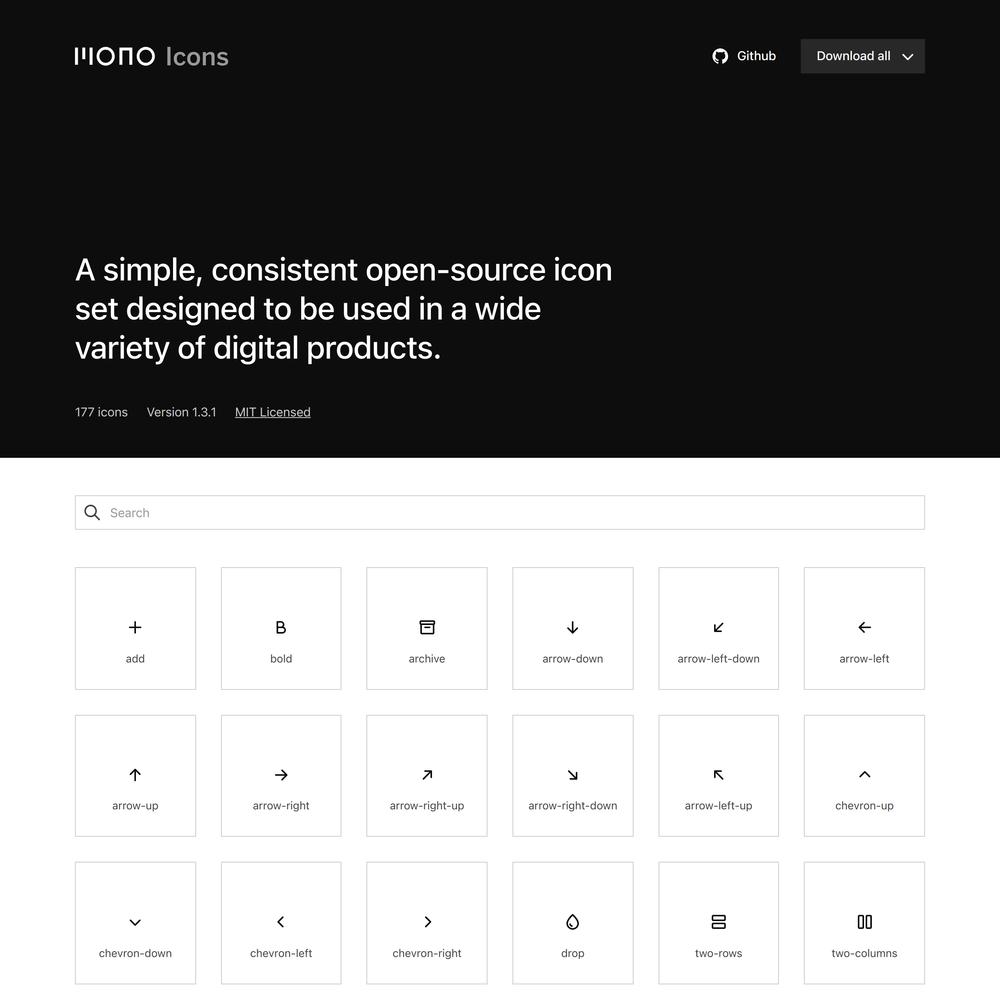Click the arrow-right-down icon card

pyautogui.click(x=572, y=776)
